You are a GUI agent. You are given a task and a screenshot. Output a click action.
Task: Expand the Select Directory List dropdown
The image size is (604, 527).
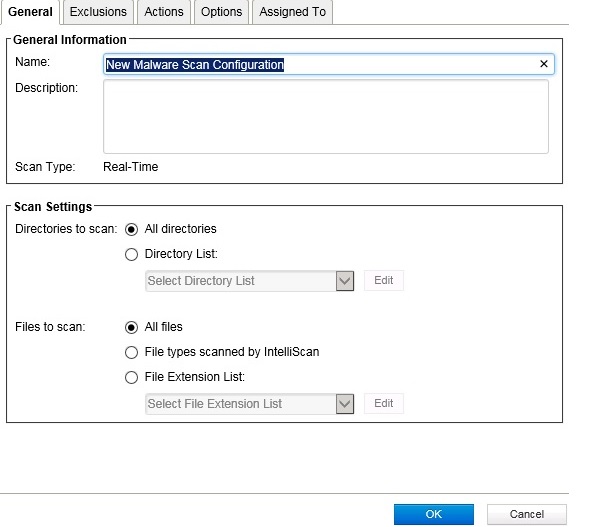[x=345, y=281]
